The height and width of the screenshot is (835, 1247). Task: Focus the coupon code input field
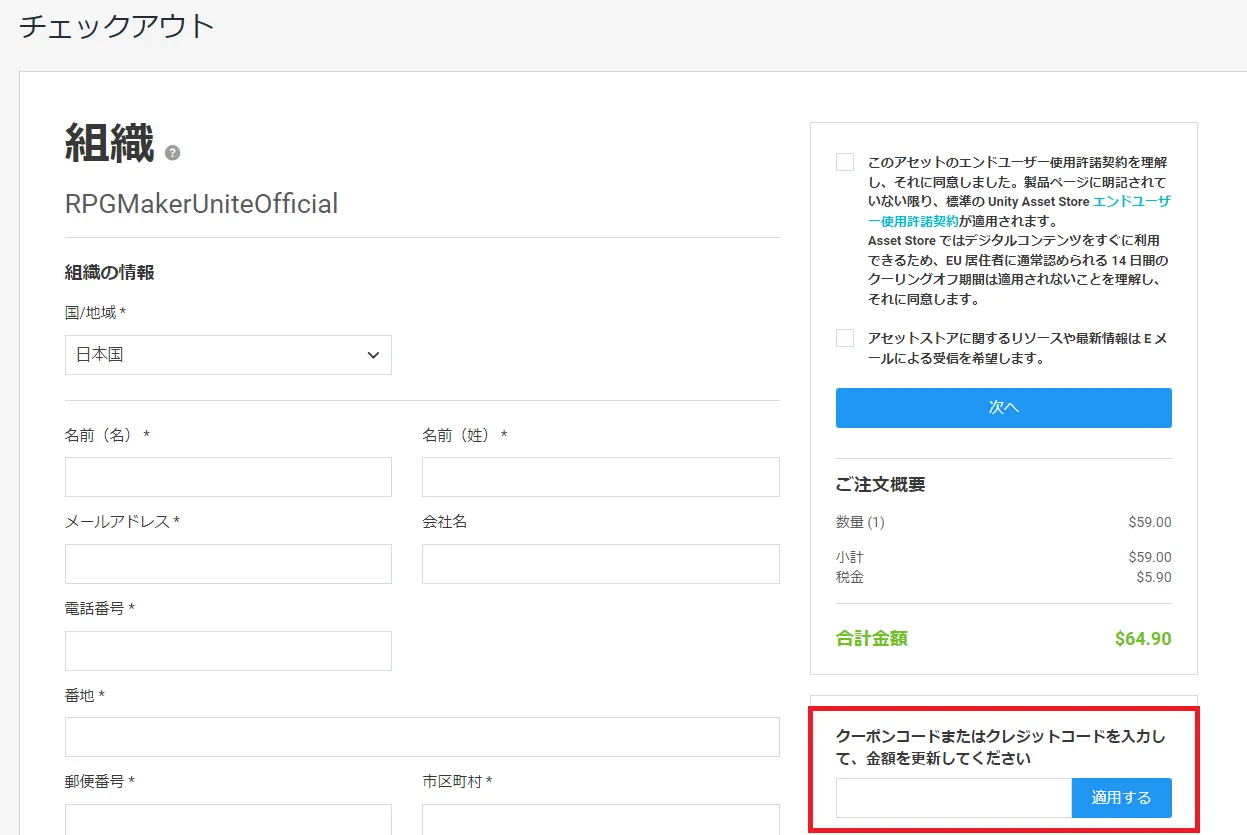pos(953,798)
